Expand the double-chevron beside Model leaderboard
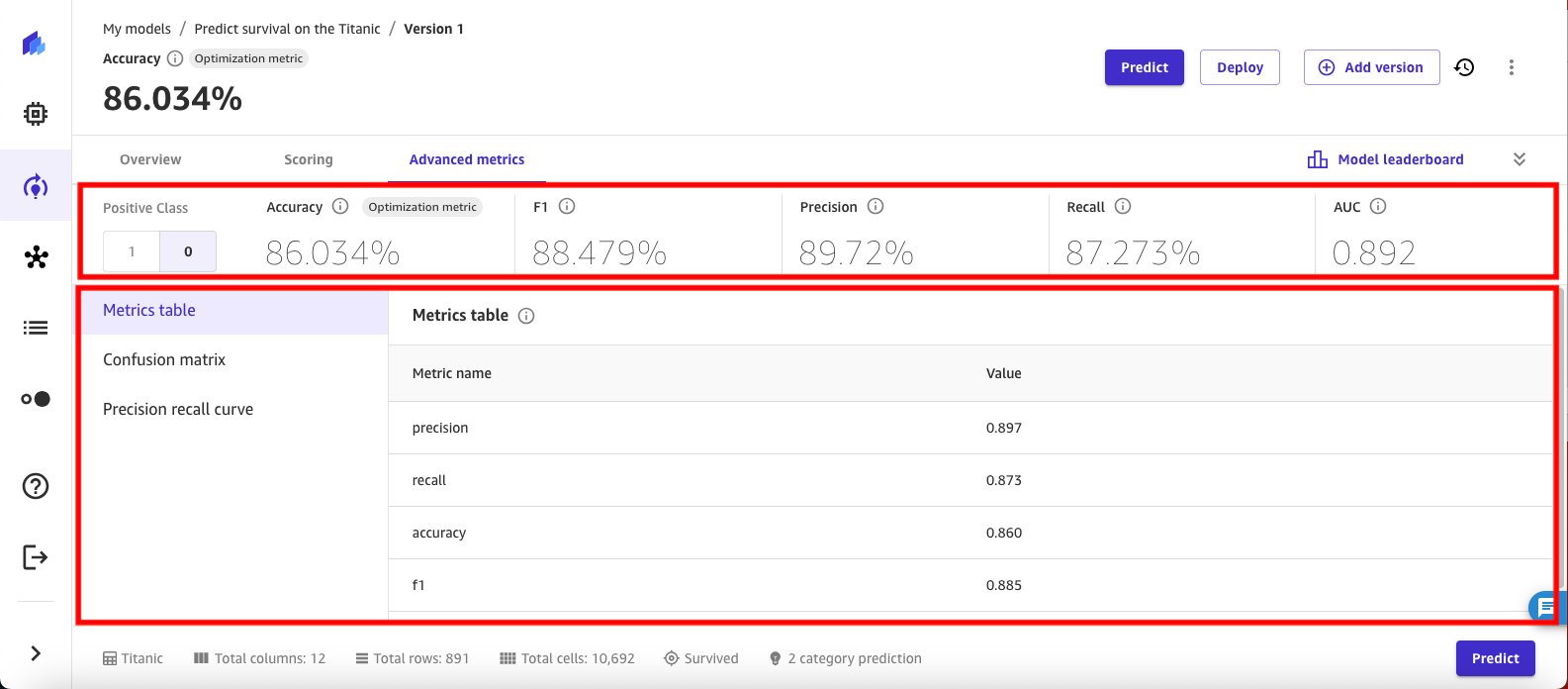This screenshot has height=689, width=1568. coord(1520,159)
